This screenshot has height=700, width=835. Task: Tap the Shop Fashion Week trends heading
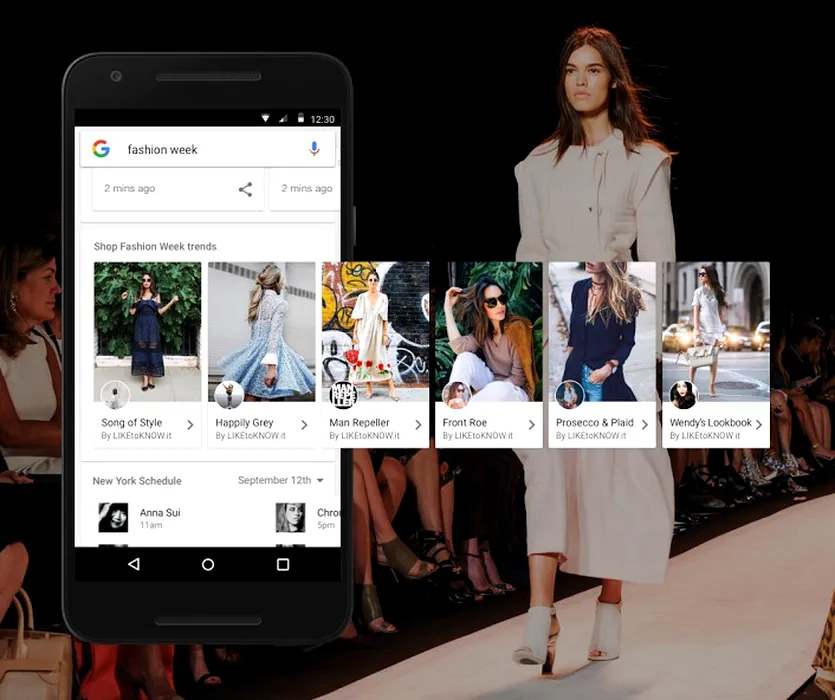coord(155,246)
